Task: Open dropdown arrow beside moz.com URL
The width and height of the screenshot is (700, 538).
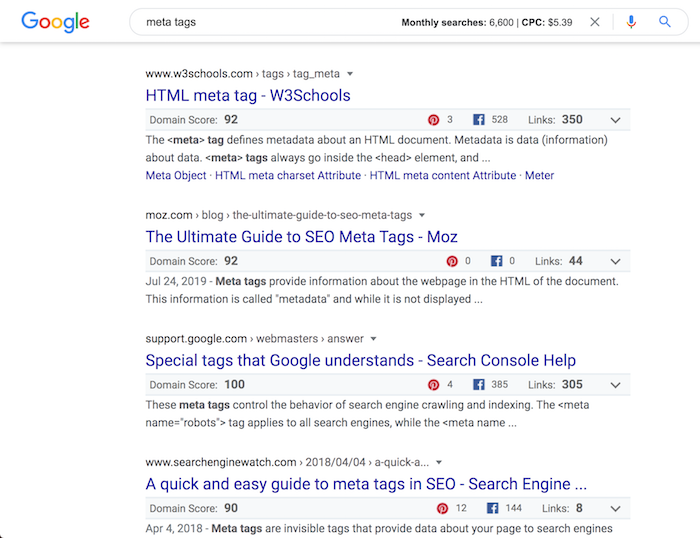Action: [x=422, y=215]
